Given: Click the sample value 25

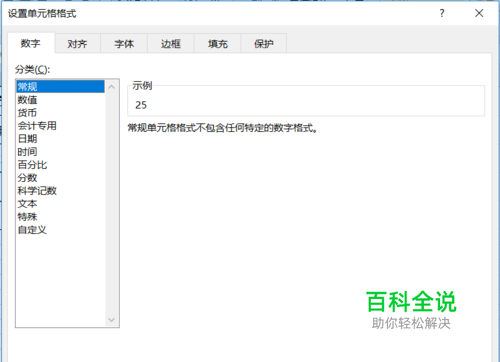Looking at the screenshot, I should pyautogui.click(x=141, y=105).
